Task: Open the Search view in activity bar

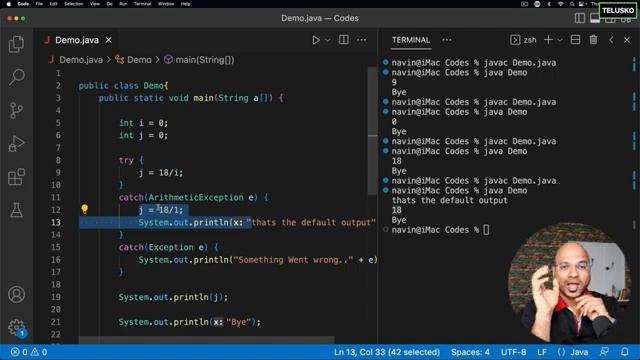Action: coord(16,77)
